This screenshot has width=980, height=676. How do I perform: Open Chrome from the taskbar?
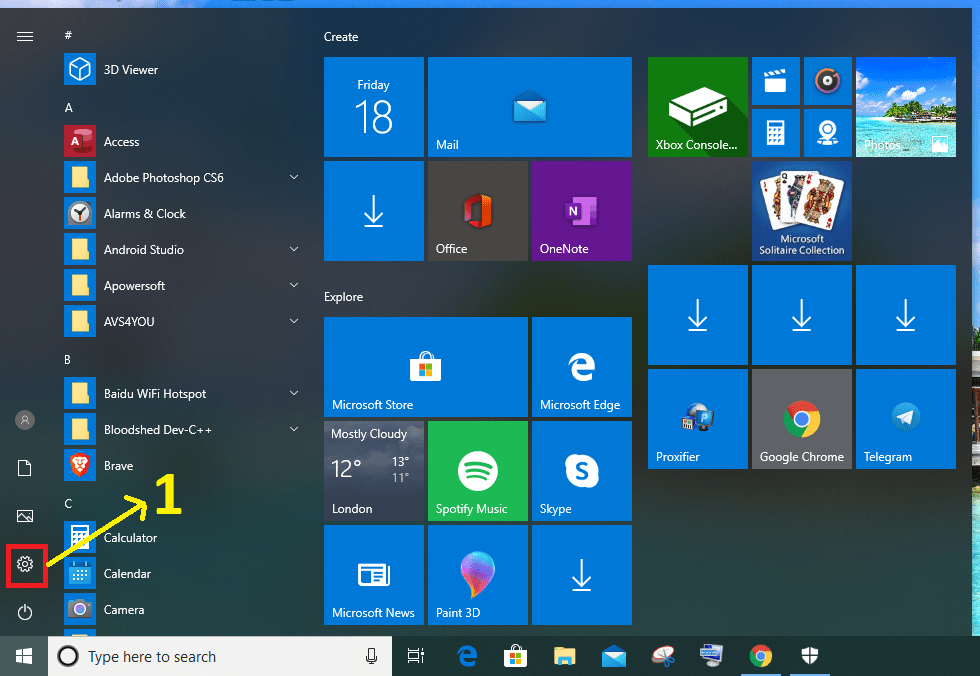tap(761, 656)
